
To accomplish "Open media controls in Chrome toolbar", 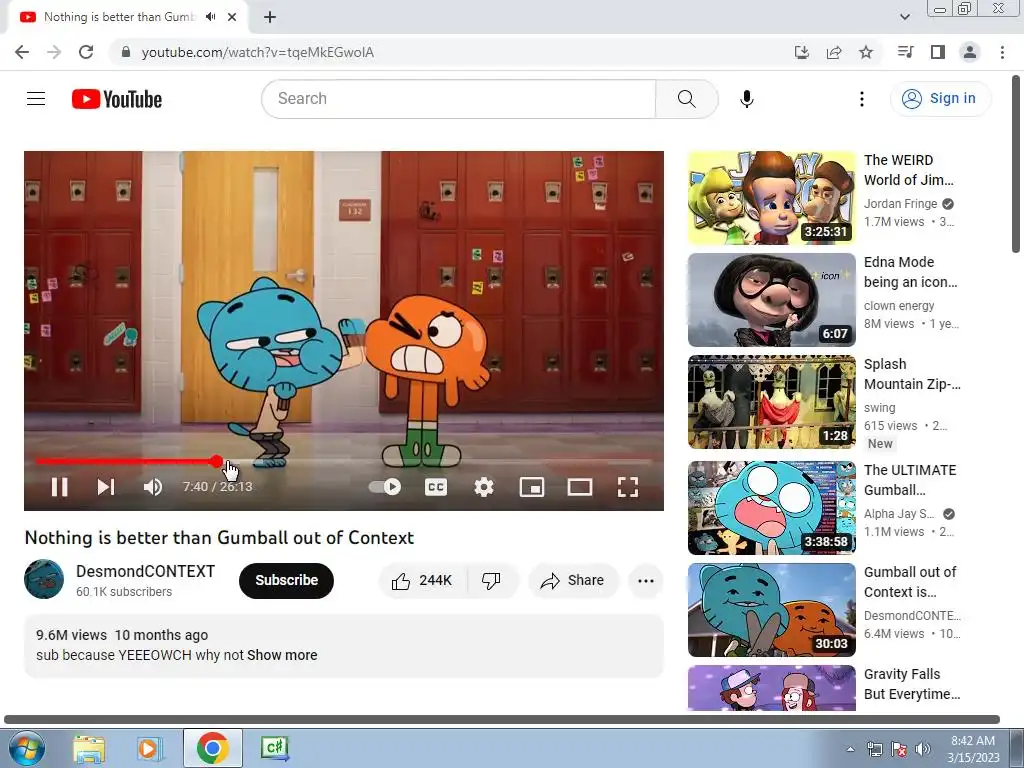I will point(905,52).
